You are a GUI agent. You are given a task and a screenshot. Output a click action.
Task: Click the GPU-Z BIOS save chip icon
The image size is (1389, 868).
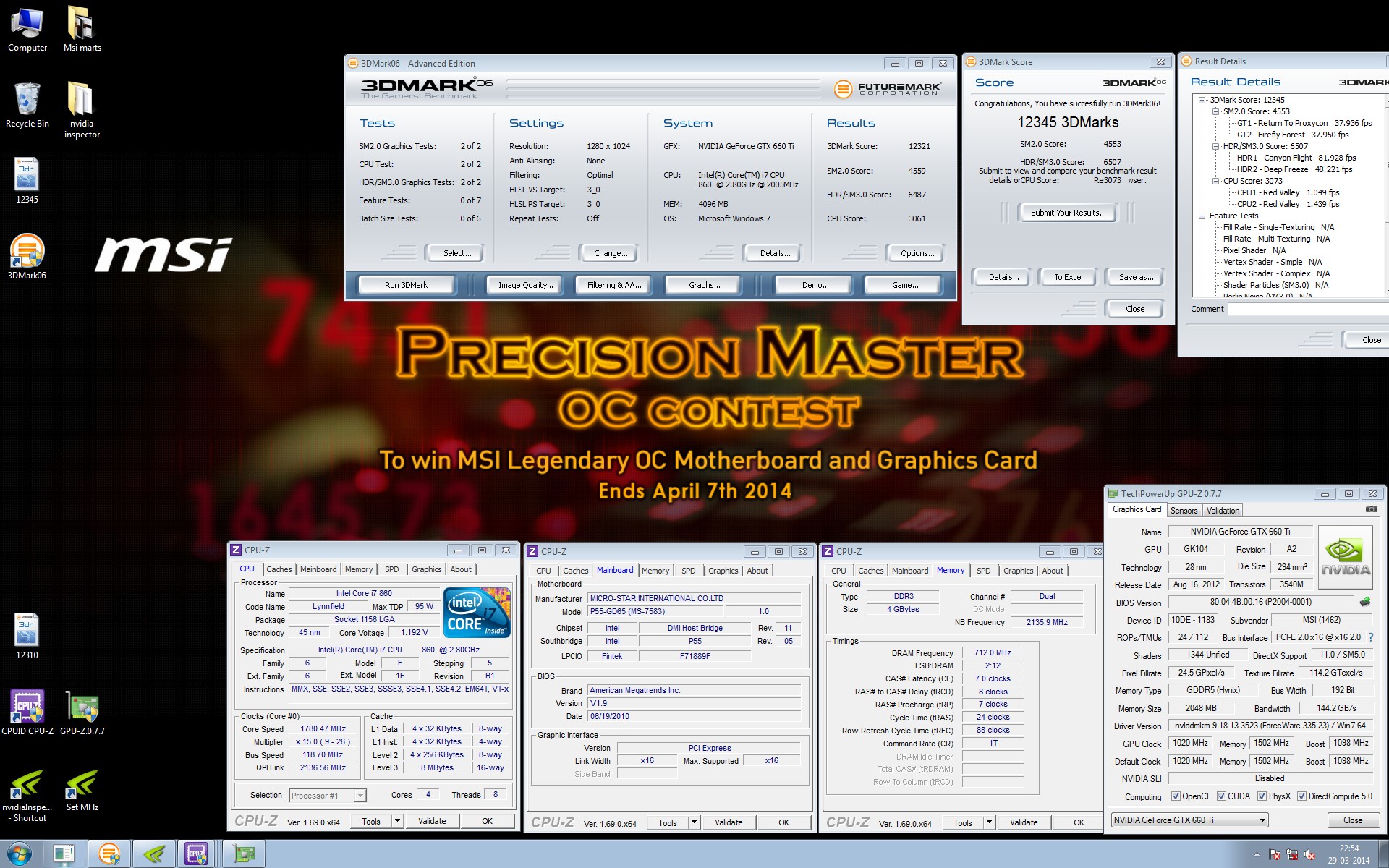coord(1365,602)
